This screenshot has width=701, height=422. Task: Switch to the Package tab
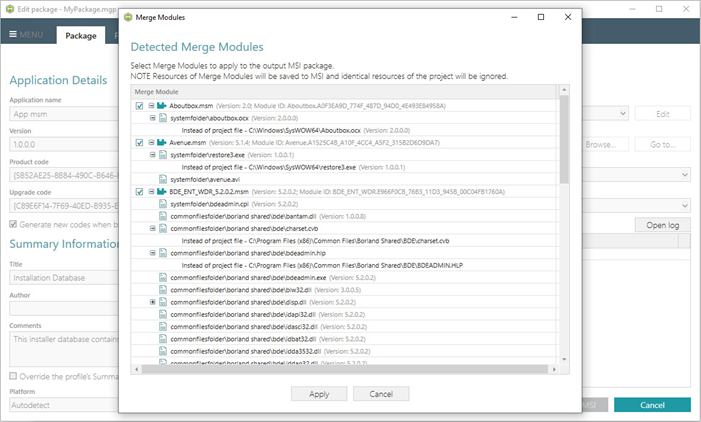(x=81, y=35)
